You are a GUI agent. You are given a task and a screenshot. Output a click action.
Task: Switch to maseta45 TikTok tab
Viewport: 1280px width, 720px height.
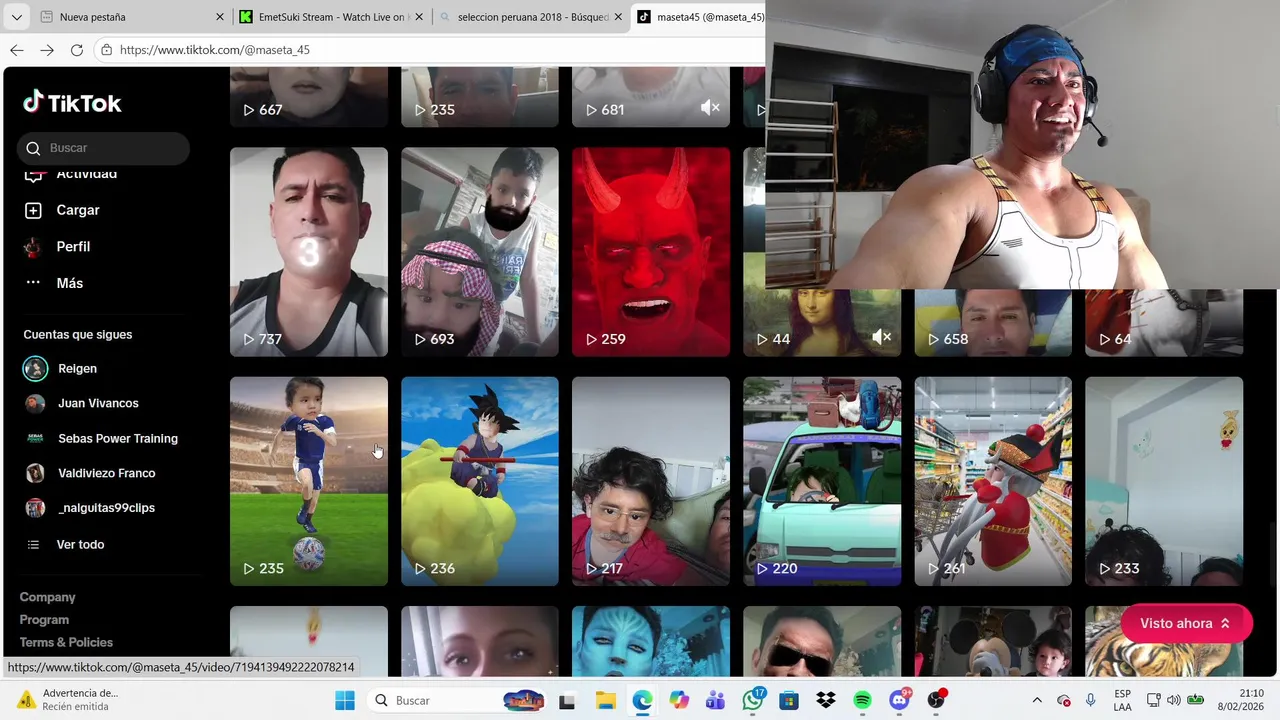(x=699, y=17)
